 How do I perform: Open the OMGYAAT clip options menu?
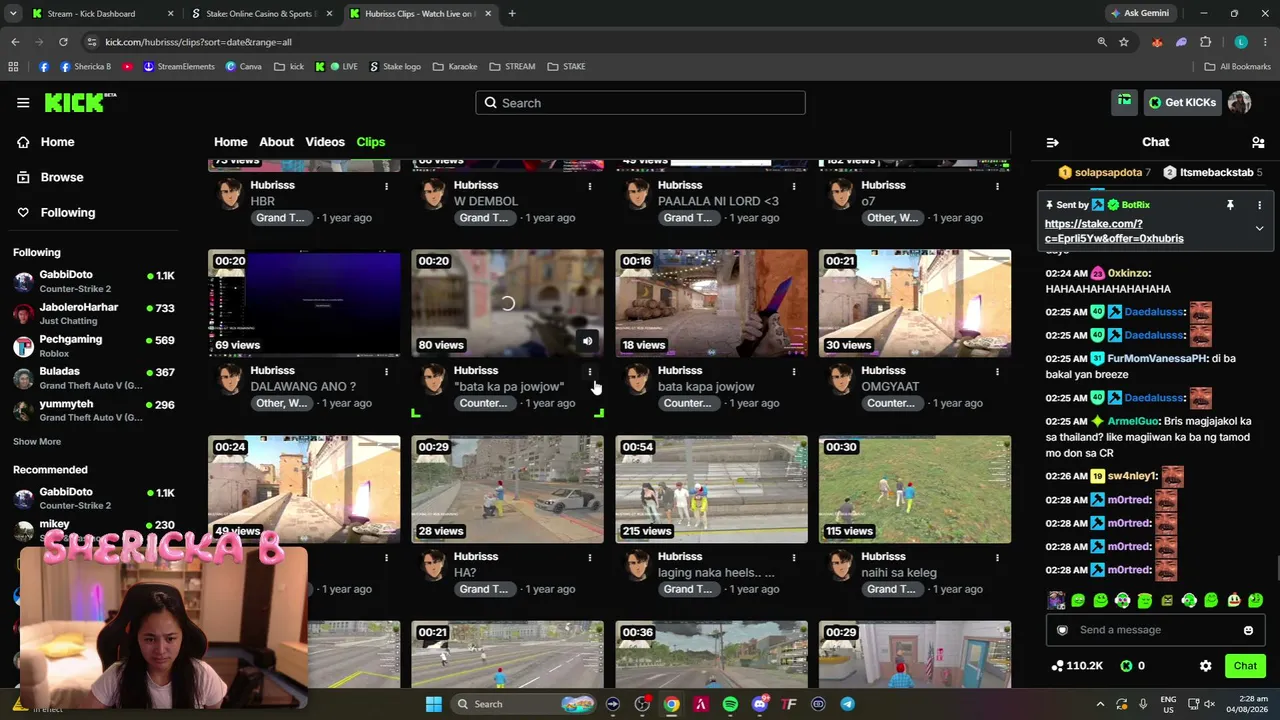click(x=997, y=372)
